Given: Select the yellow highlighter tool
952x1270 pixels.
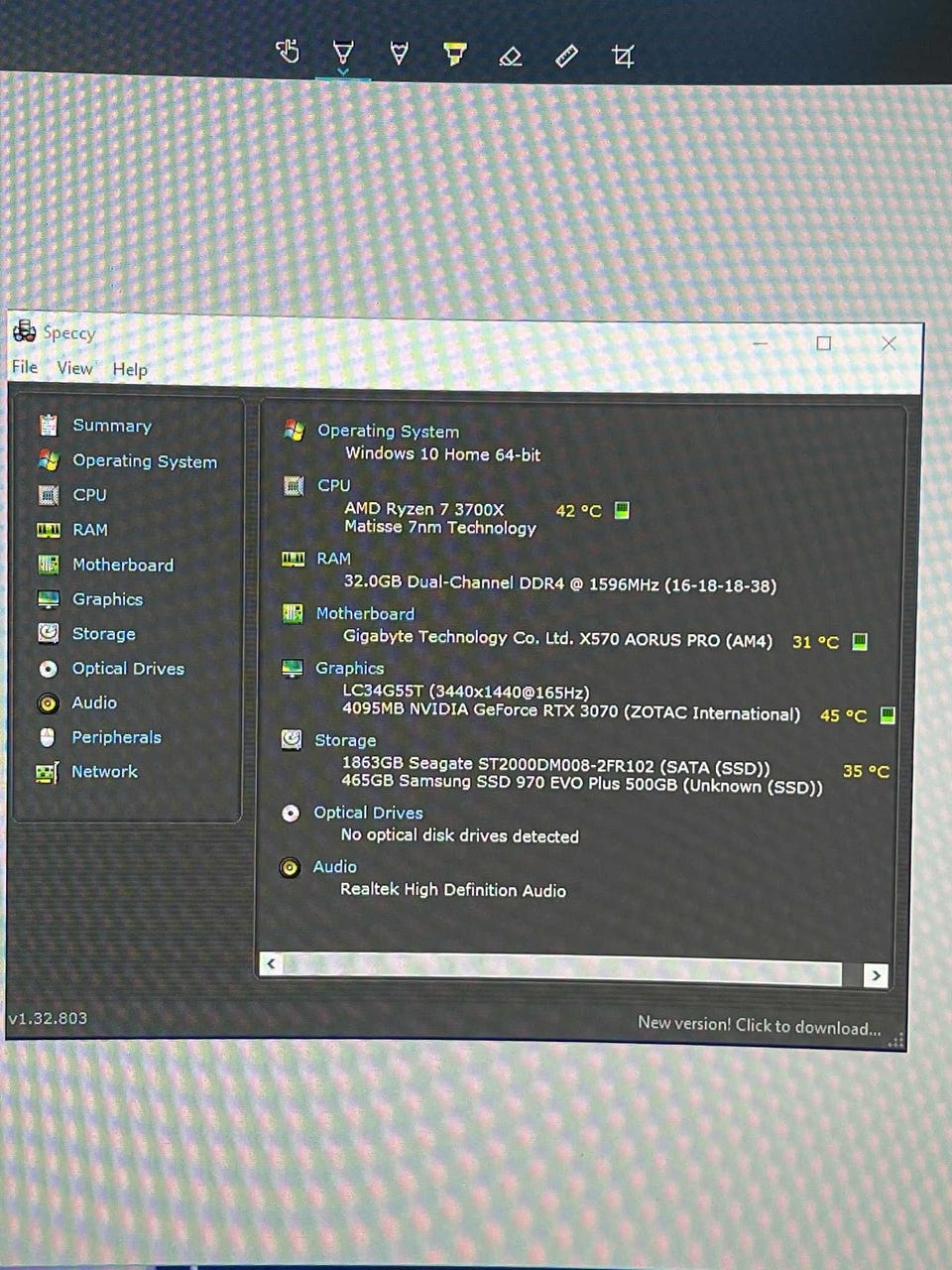Looking at the screenshot, I should click(x=455, y=54).
